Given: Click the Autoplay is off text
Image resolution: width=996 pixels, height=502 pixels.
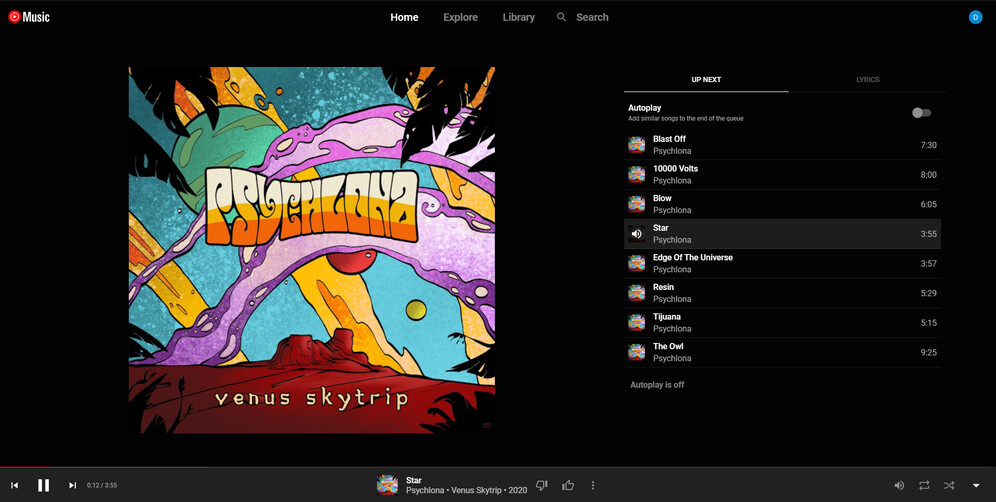Looking at the screenshot, I should [x=657, y=384].
